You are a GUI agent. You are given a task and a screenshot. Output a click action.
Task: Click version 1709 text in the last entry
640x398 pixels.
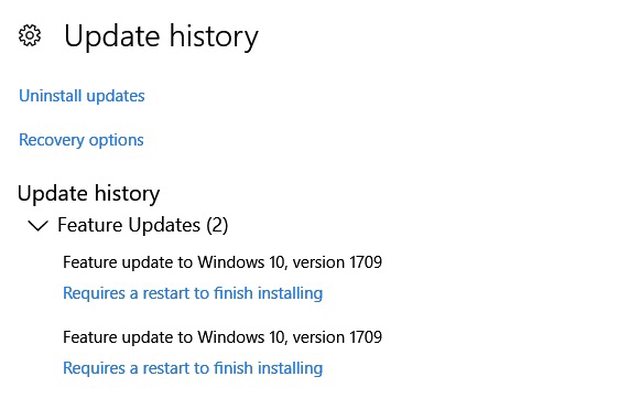[337, 337]
